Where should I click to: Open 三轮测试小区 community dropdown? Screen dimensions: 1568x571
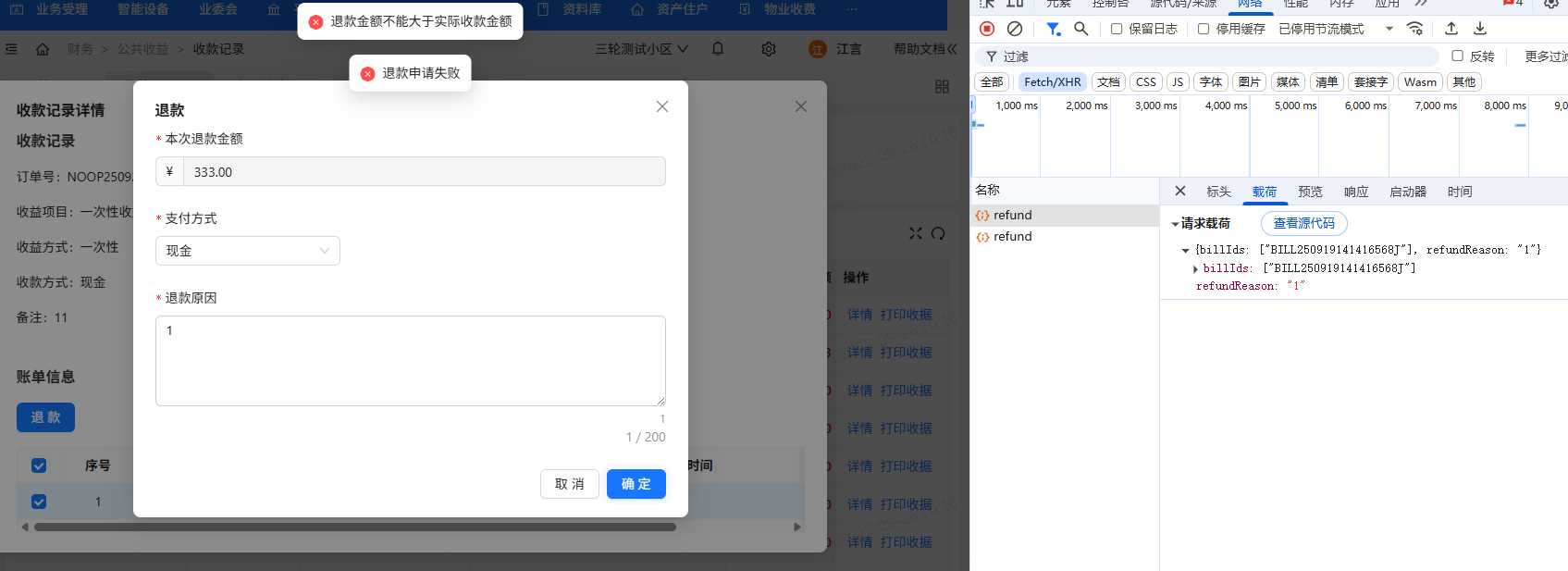[642, 49]
